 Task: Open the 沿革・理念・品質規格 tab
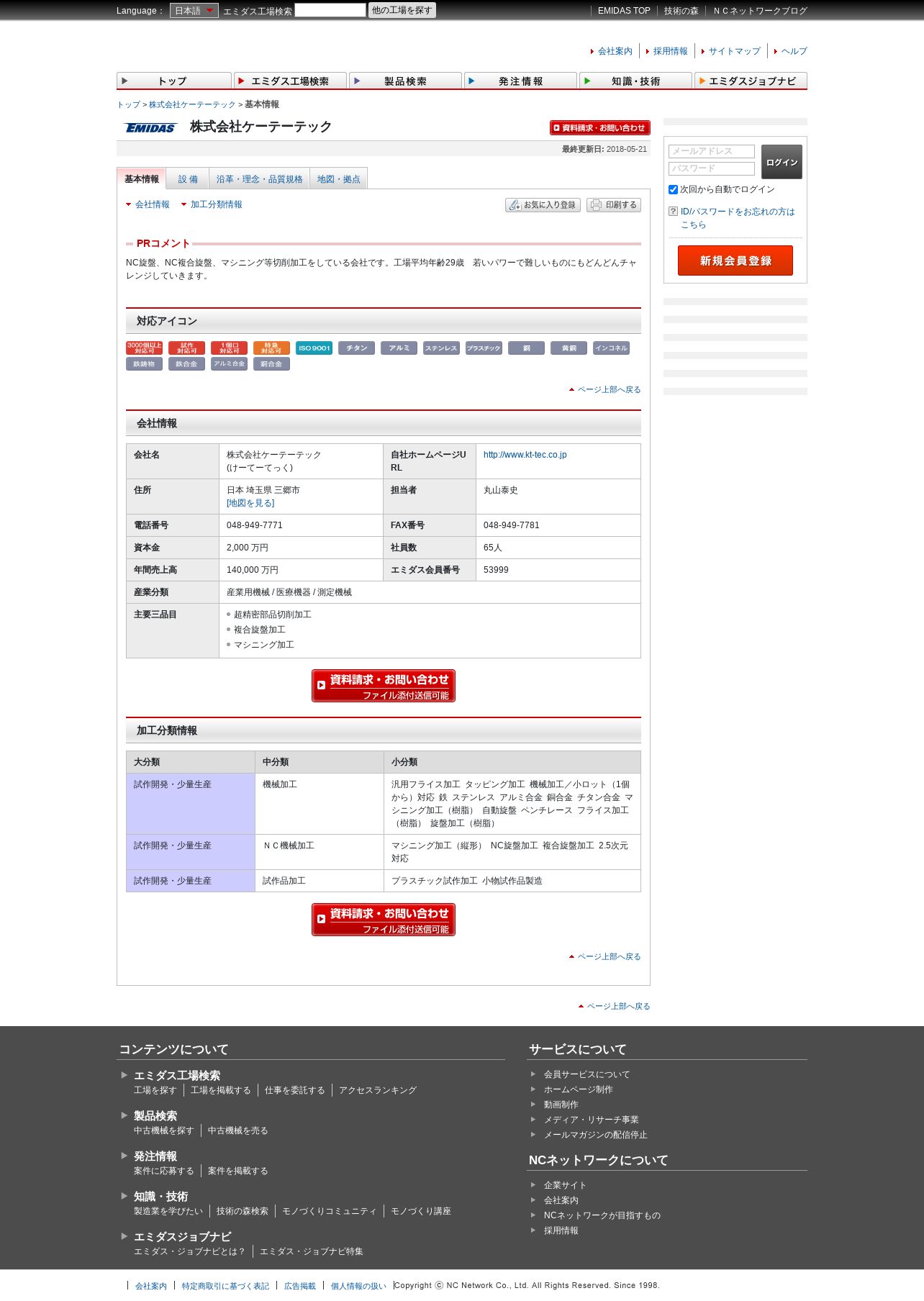click(259, 179)
